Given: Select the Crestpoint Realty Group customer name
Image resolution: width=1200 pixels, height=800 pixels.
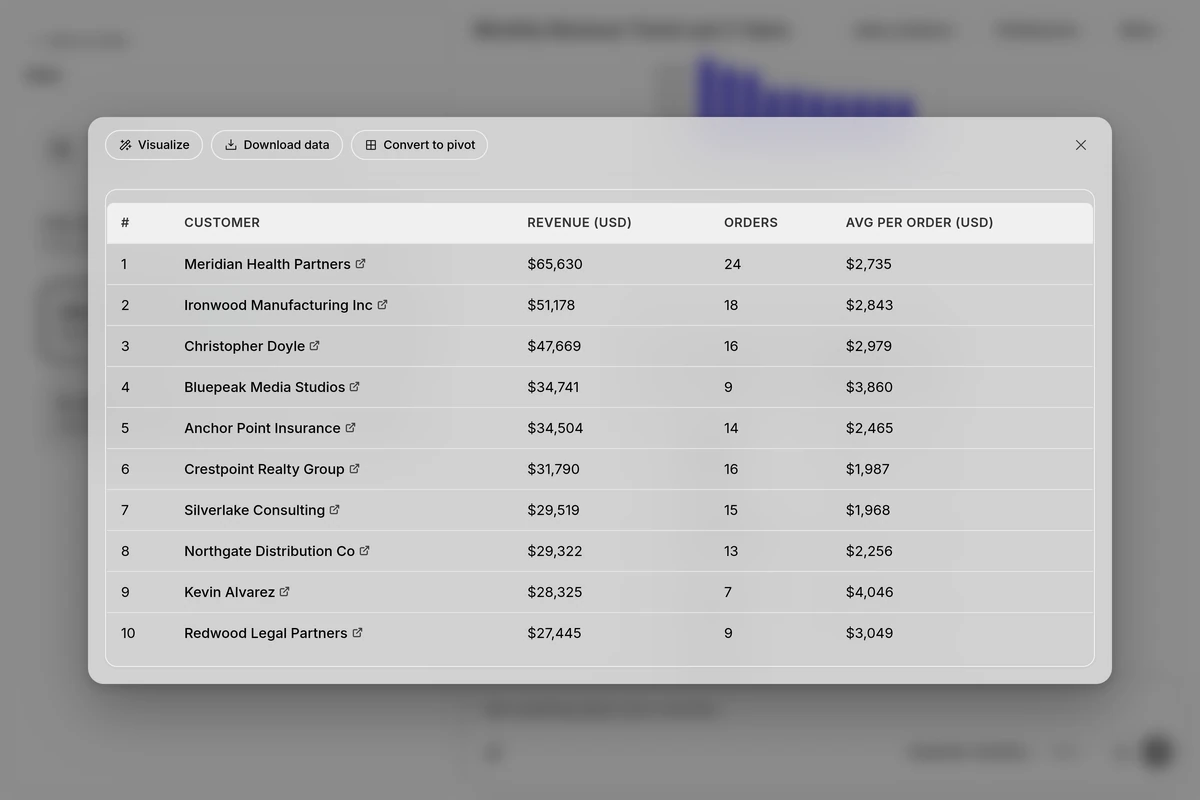Looking at the screenshot, I should click(264, 469).
